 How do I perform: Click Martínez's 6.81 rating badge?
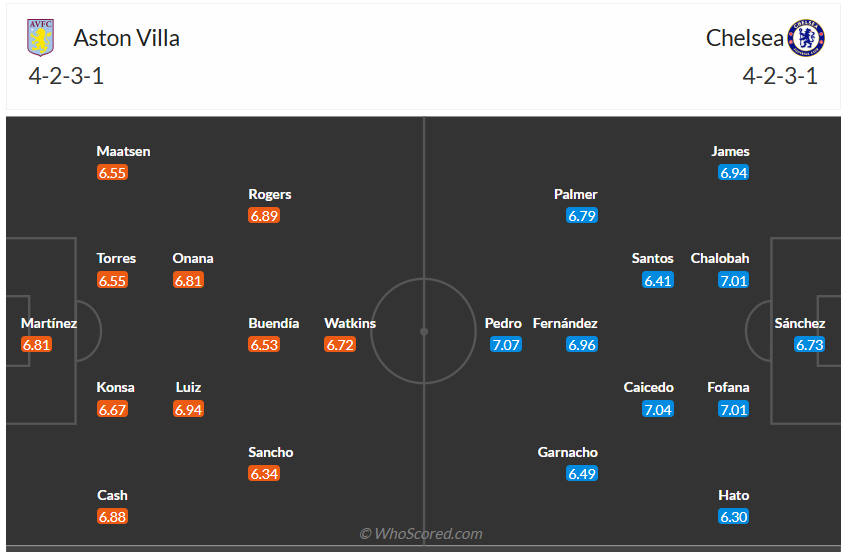[x=36, y=345]
